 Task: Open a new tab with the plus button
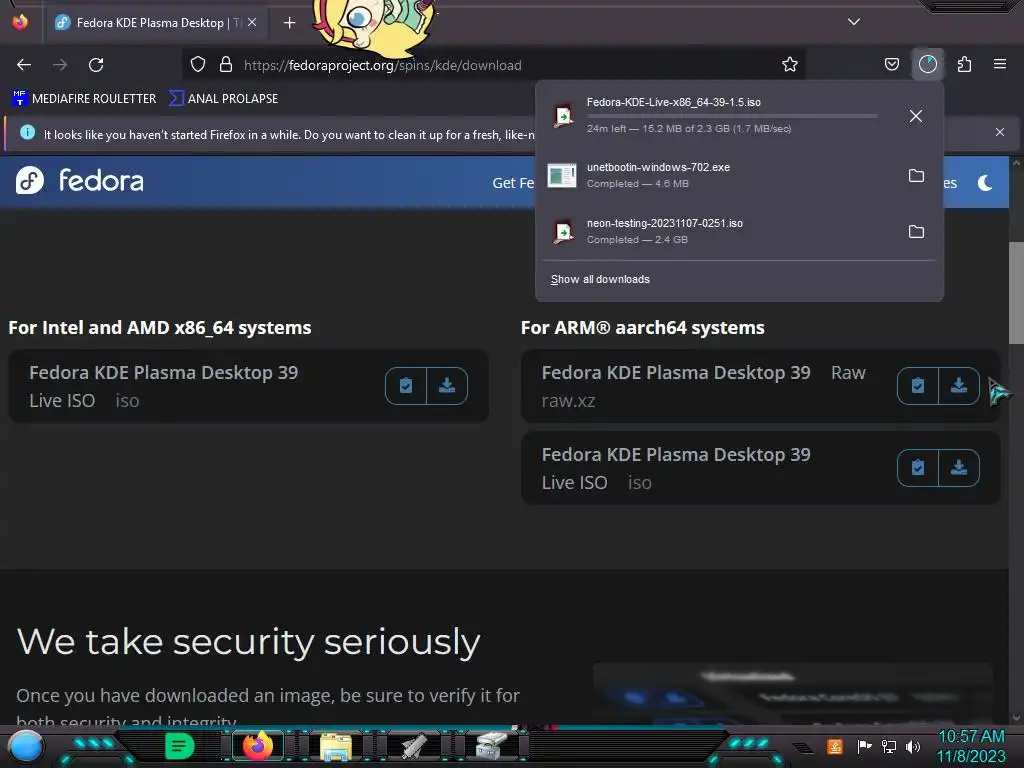(289, 23)
